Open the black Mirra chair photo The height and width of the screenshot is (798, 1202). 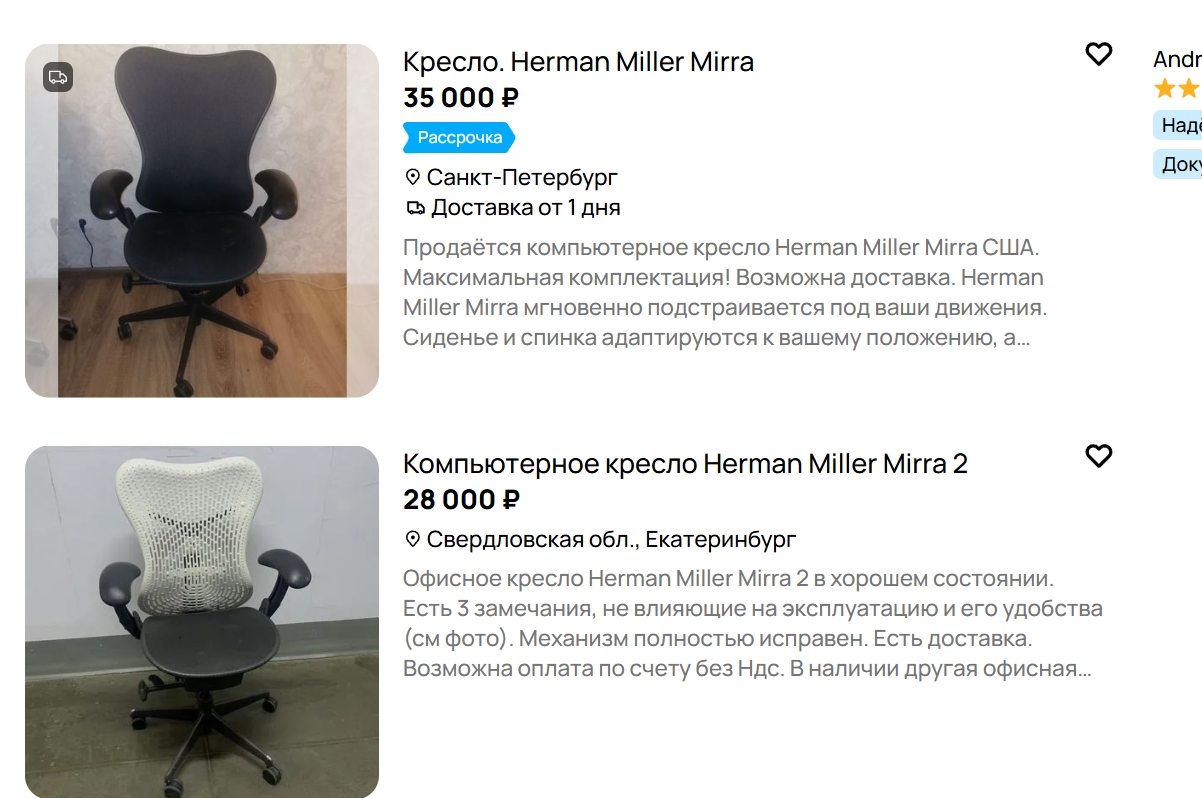(202, 221)
